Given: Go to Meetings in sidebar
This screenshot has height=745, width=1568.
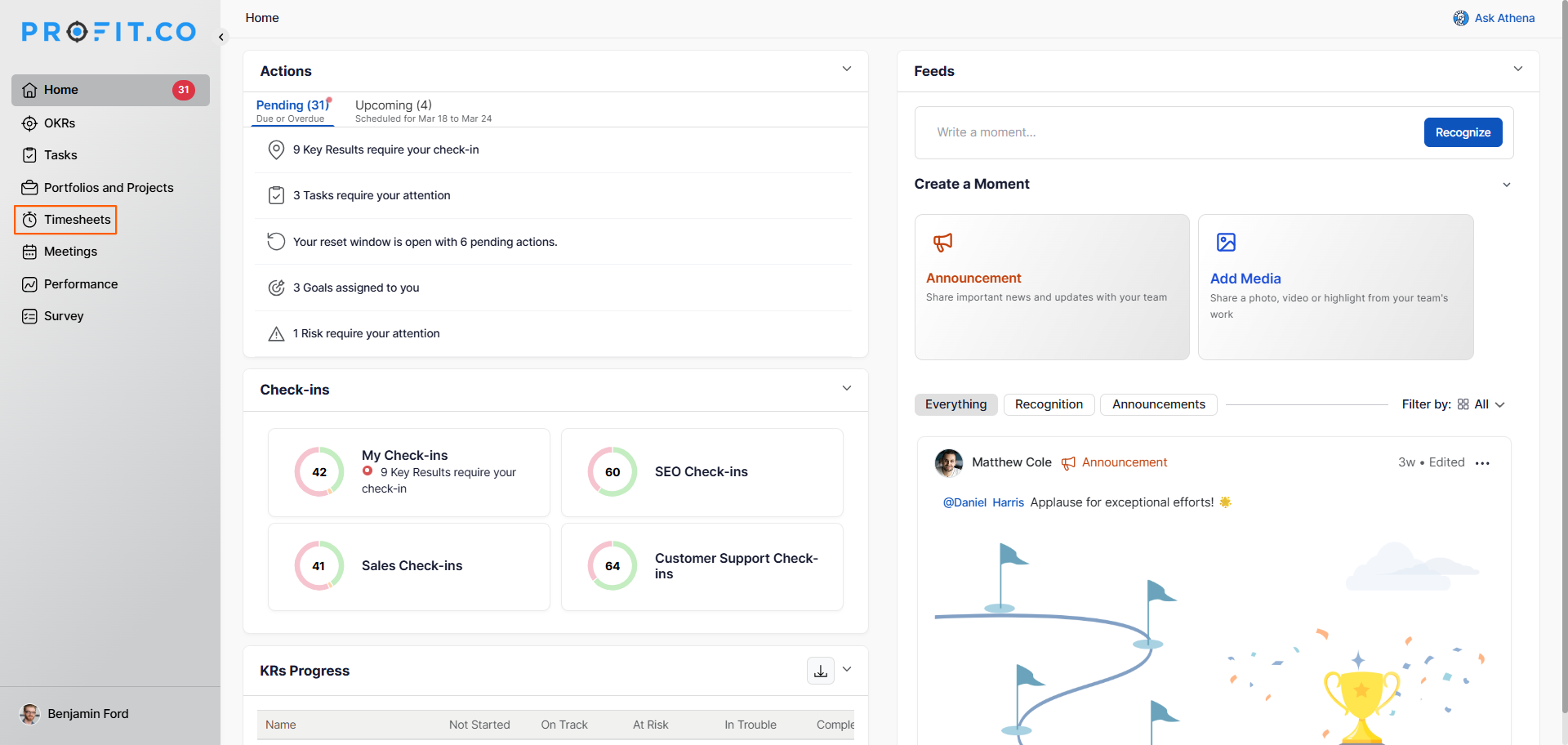Looking at the screenshot, I should [x=69, y=252].
